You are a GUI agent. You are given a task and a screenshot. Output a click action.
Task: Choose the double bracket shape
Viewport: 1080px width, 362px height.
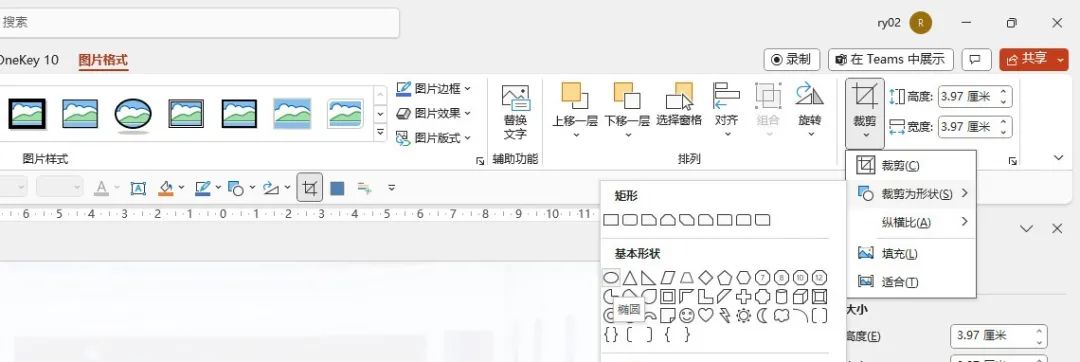[x=819, y=315]
